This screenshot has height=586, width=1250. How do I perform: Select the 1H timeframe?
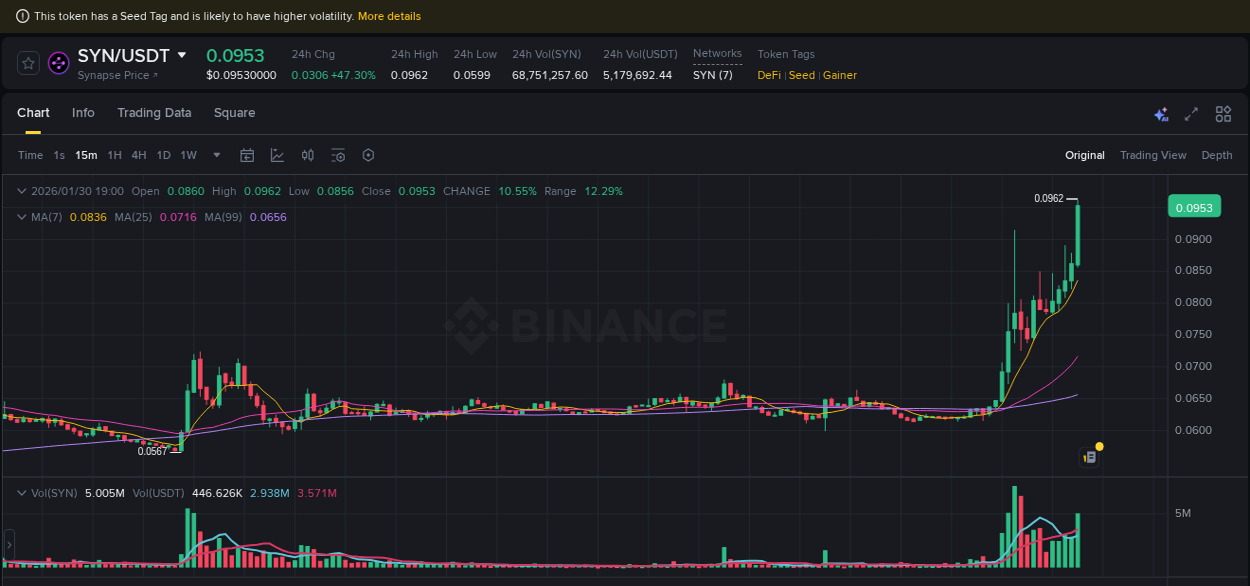click(114, 155)
